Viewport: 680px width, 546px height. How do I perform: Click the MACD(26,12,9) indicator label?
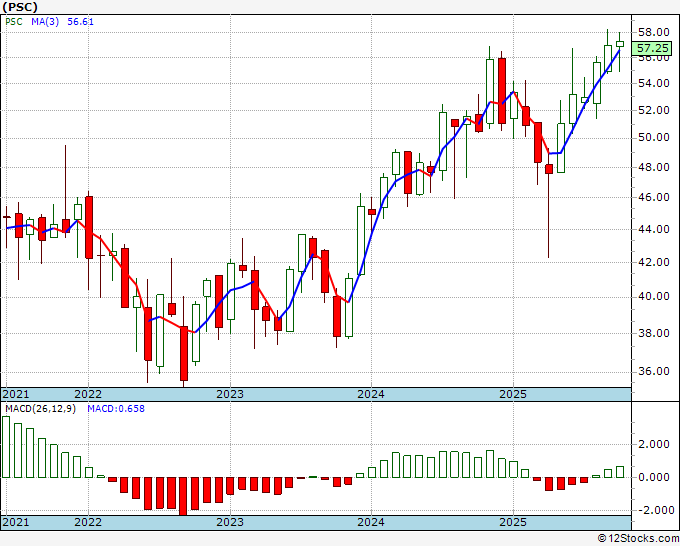40,409
